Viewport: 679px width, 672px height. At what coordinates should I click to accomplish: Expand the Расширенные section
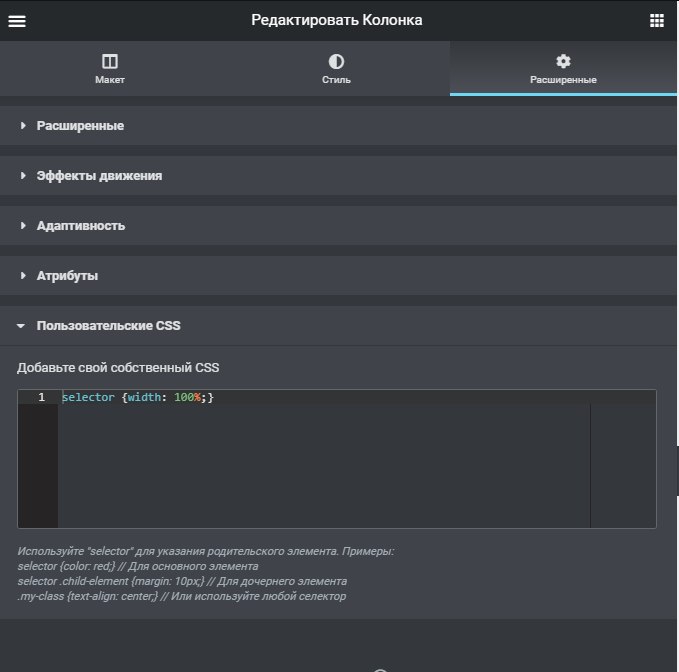(x=338, y=126)
